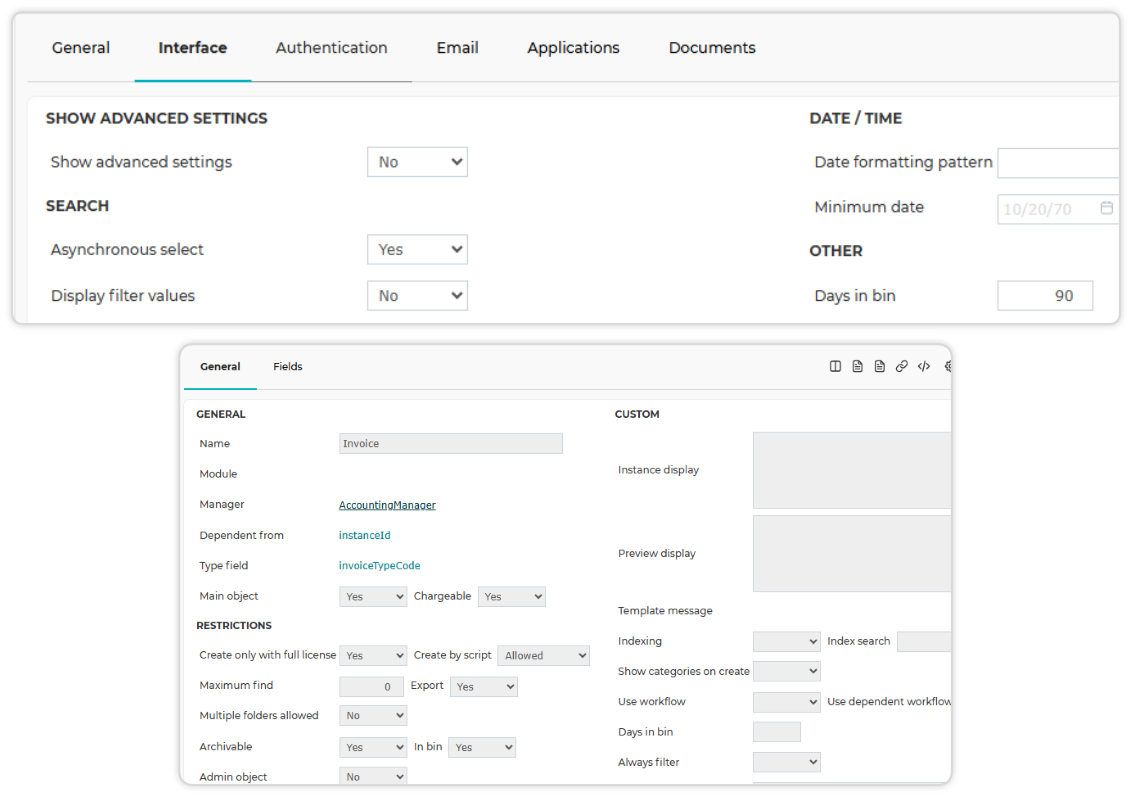Click the chain link icon
Viewport: 1132px width, 797px height.
pyautogui.click(x=902, y=367)
